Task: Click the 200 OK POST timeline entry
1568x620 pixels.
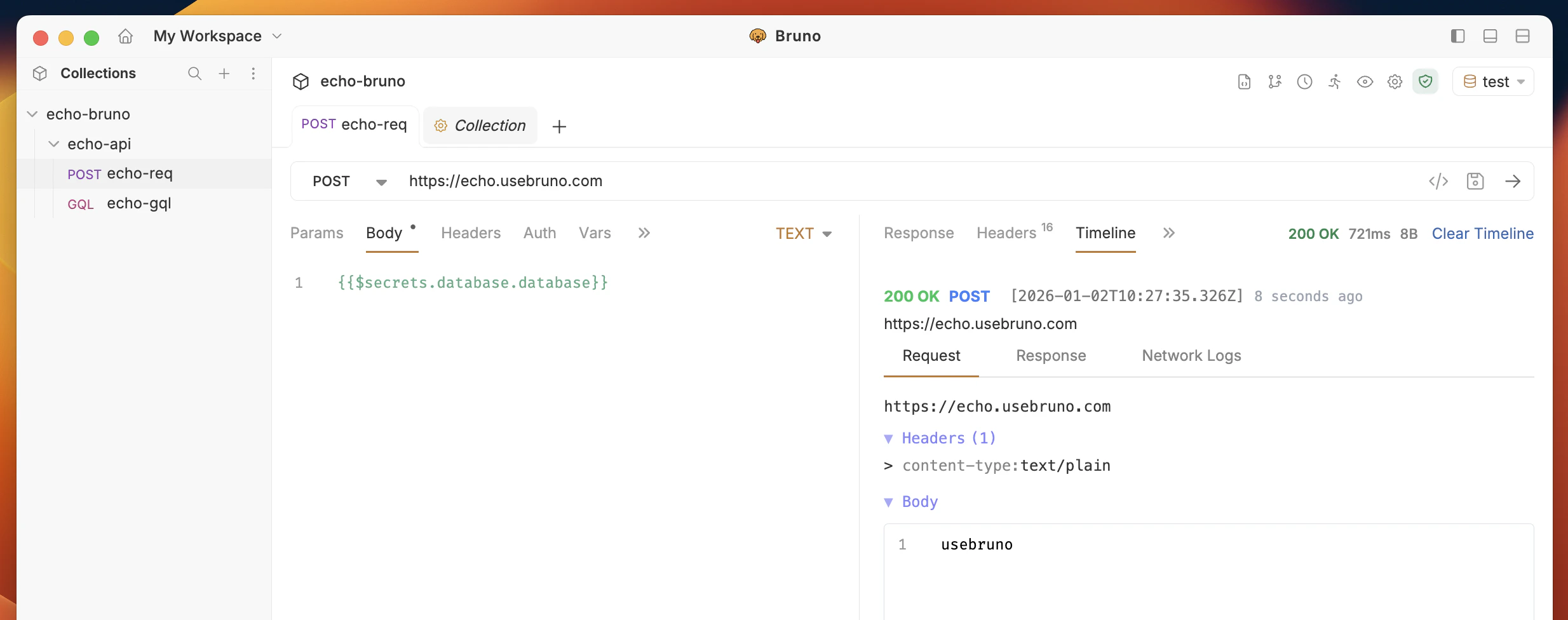Action: (937, 296)
